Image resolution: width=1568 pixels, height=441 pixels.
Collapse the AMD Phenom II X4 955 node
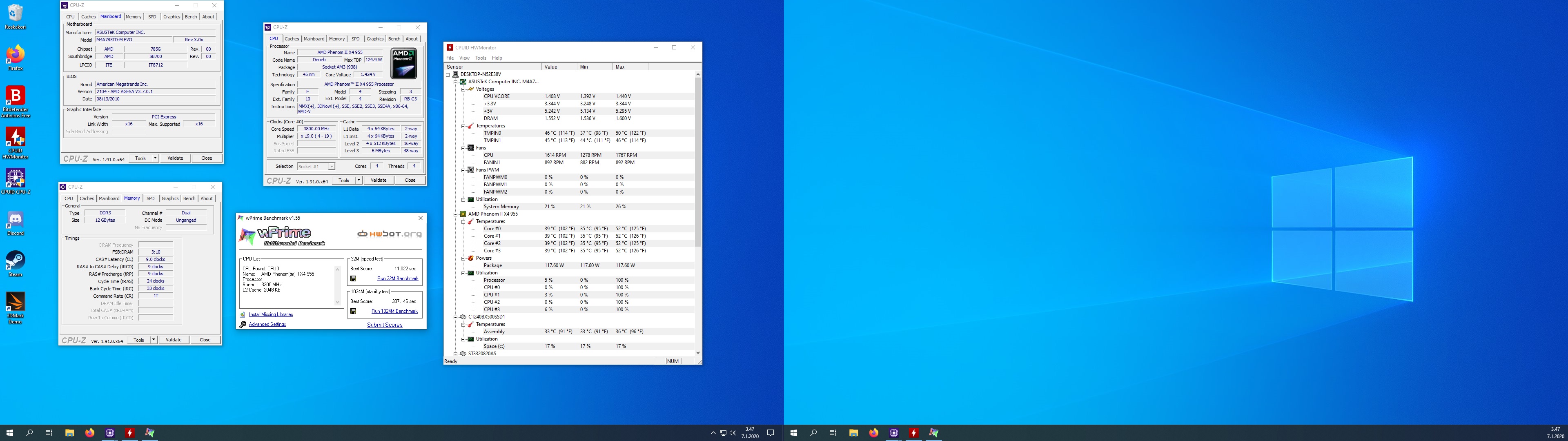click(x=455, y=214)
